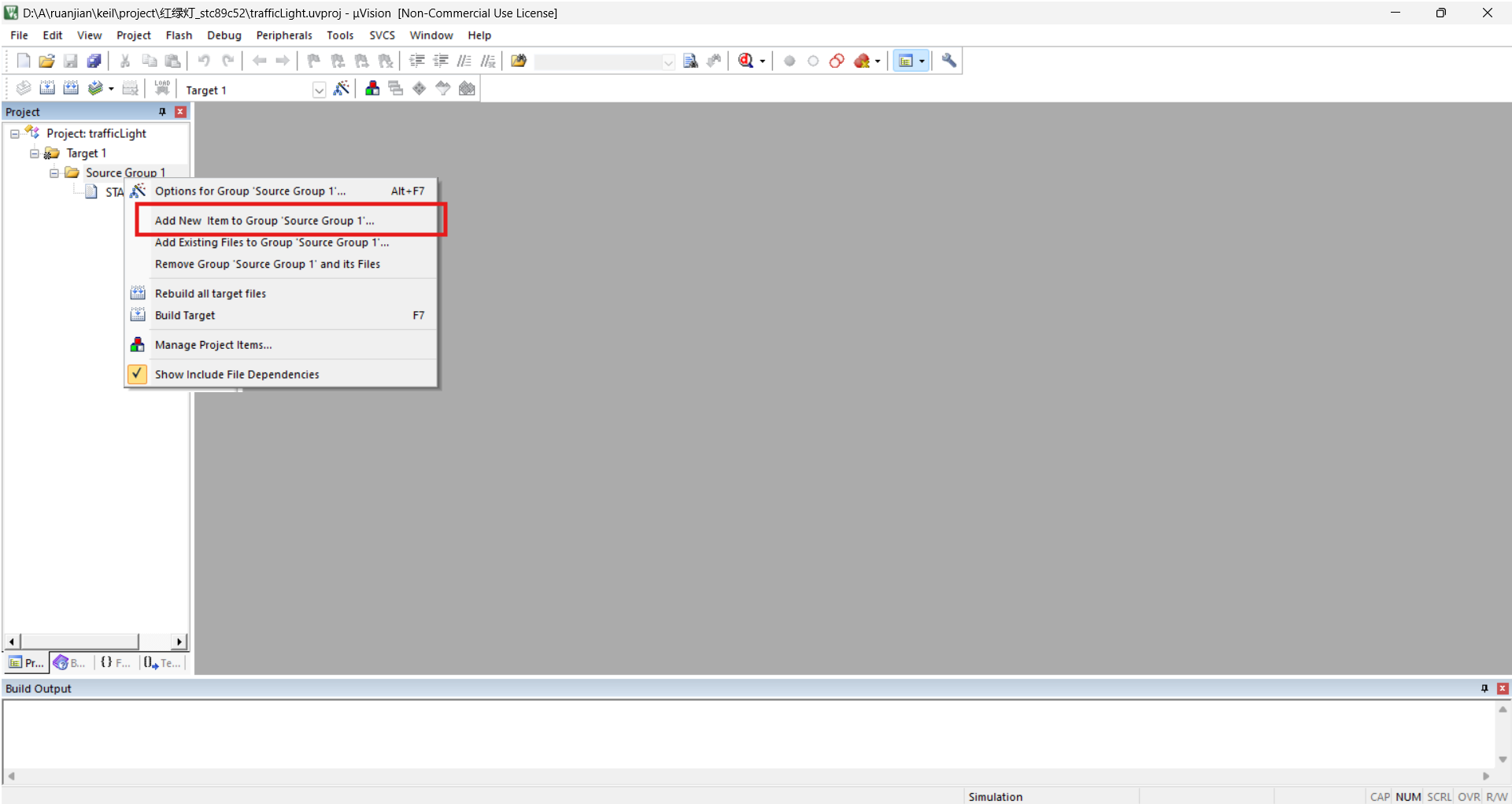Click Build target toolbar icon
This screenshot has width=1512, height=804.
coord(47,88)
